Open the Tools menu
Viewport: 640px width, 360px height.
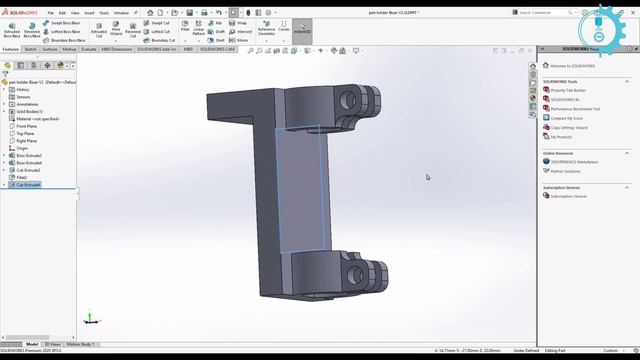tap(104, 13)
